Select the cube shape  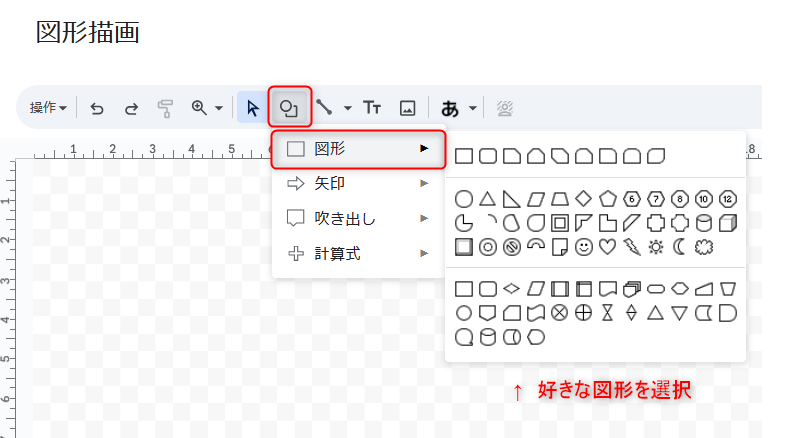pos(728,223)
